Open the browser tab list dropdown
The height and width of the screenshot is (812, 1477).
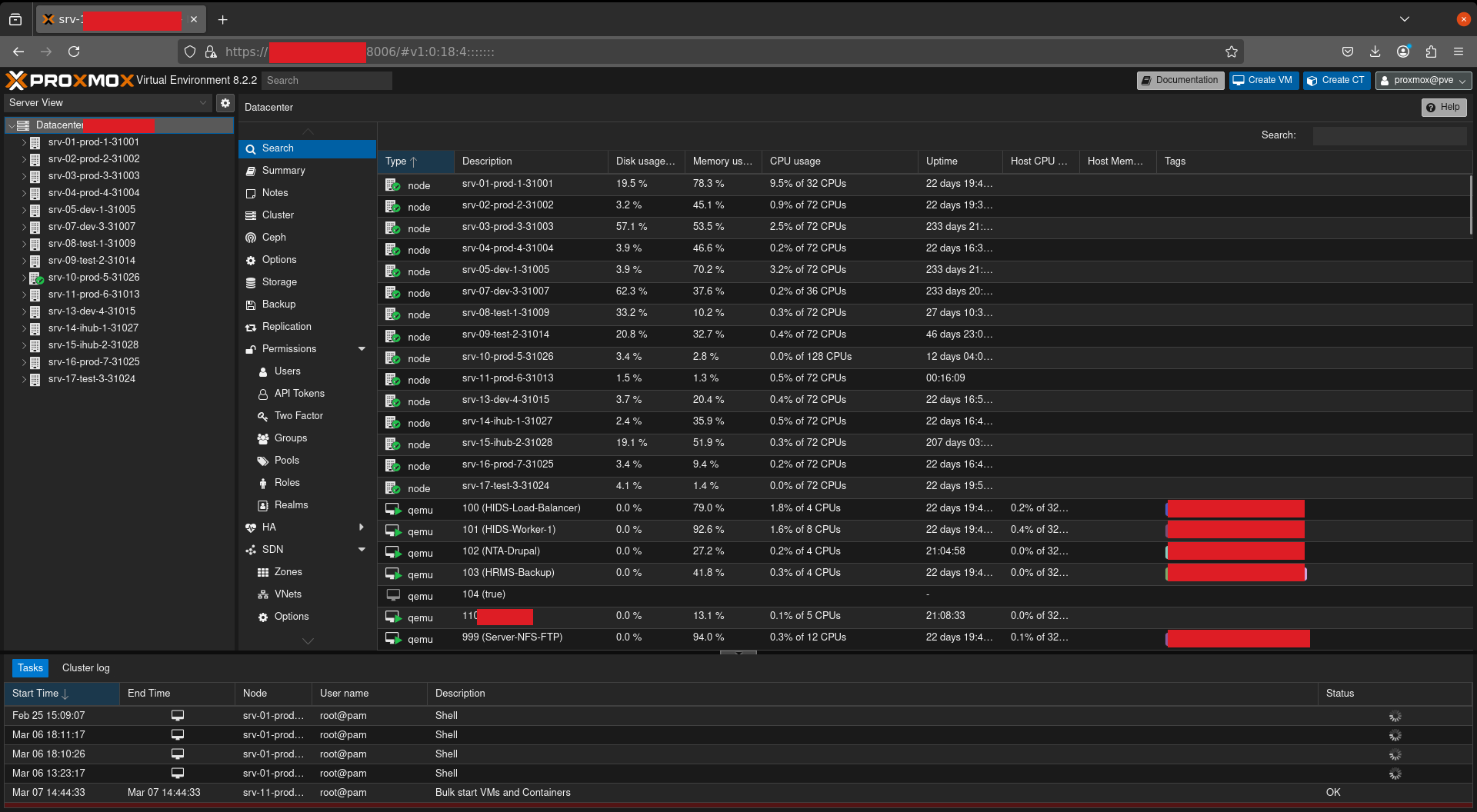(1405, 19)
